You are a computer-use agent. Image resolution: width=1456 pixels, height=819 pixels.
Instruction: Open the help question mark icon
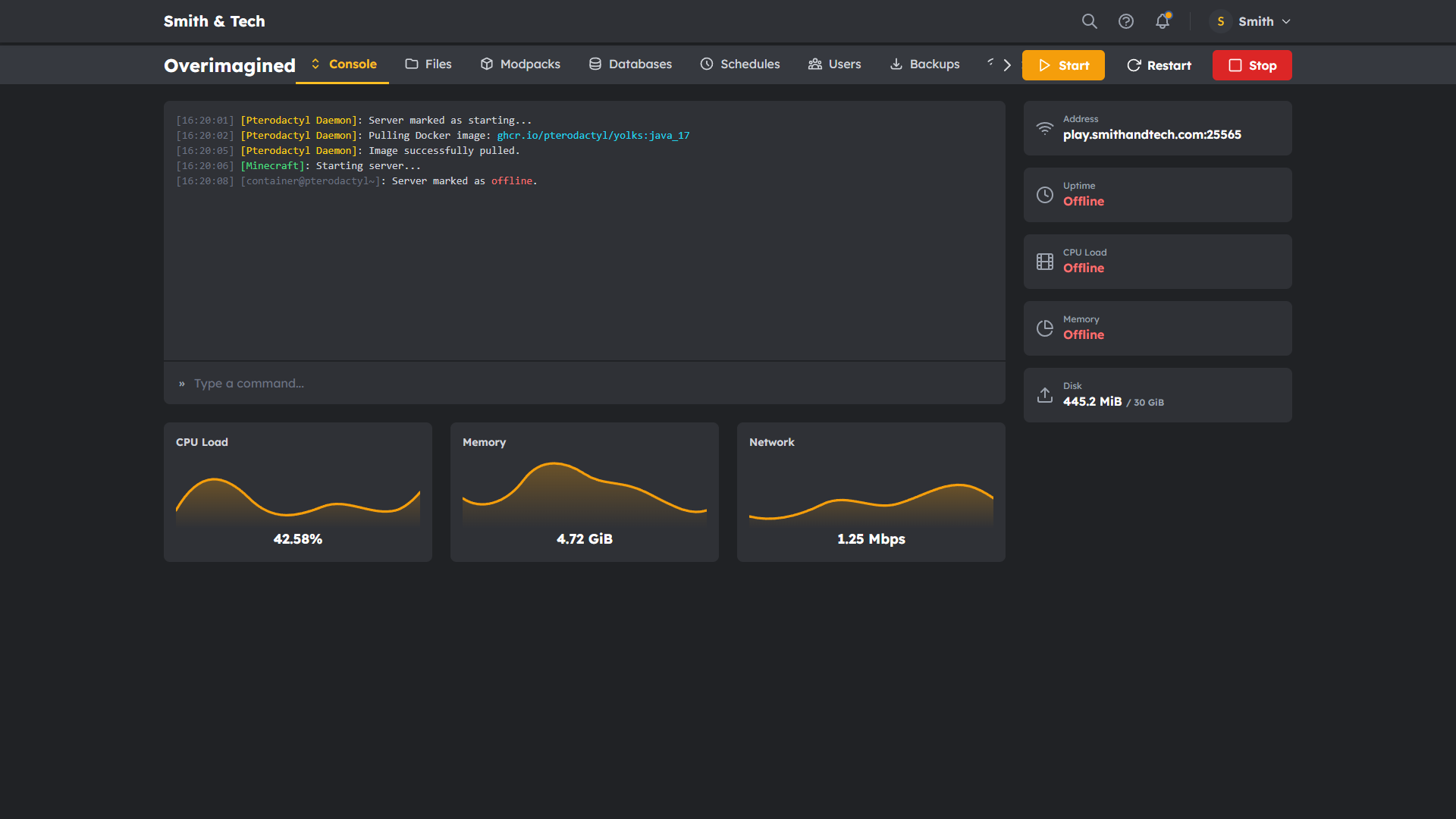coord(1126,21)
